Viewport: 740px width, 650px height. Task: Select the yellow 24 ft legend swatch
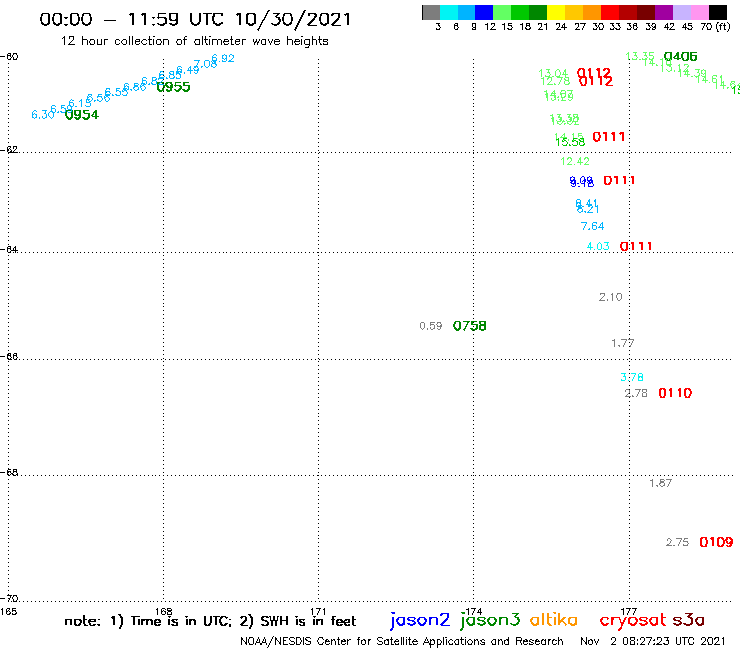coord(556,12)
